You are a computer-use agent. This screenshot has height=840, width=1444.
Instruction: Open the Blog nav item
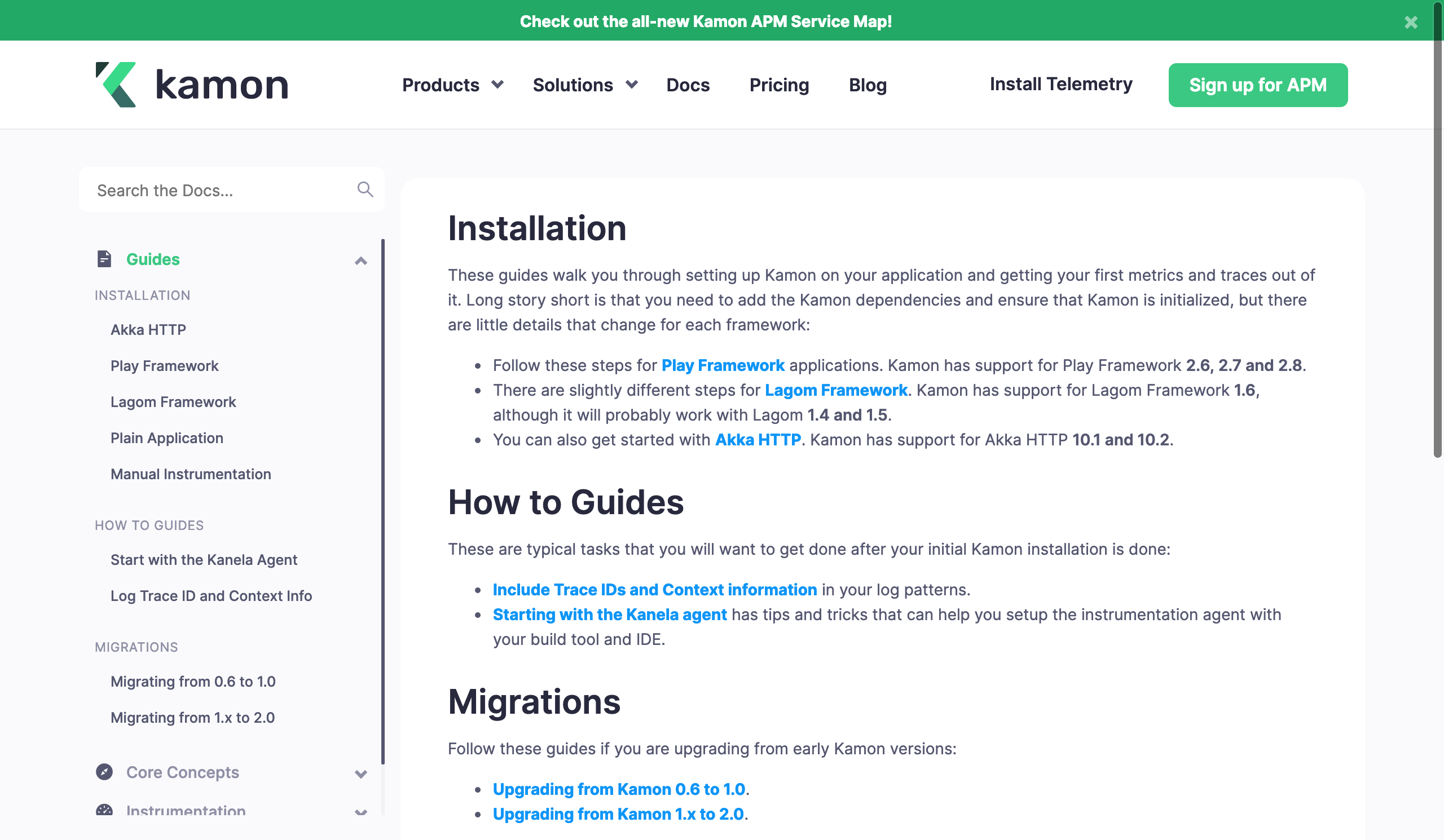pyautogui.click(x=868, y=85)
